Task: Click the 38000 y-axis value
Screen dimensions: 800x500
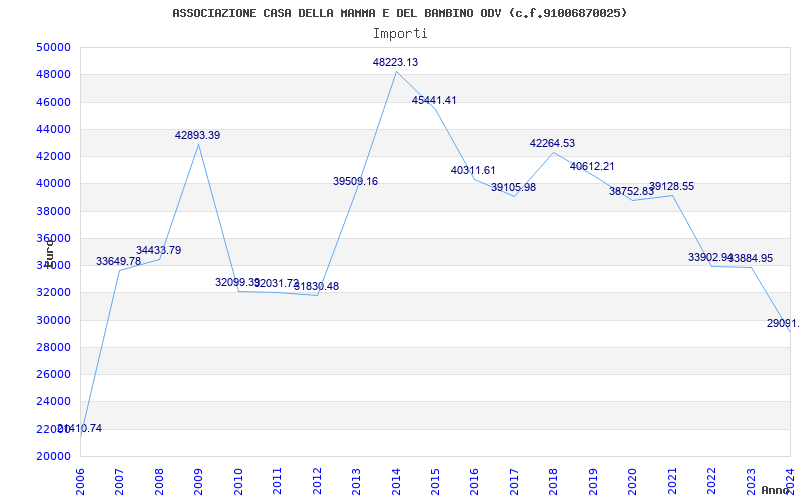Action: click(x=53, y=211)
